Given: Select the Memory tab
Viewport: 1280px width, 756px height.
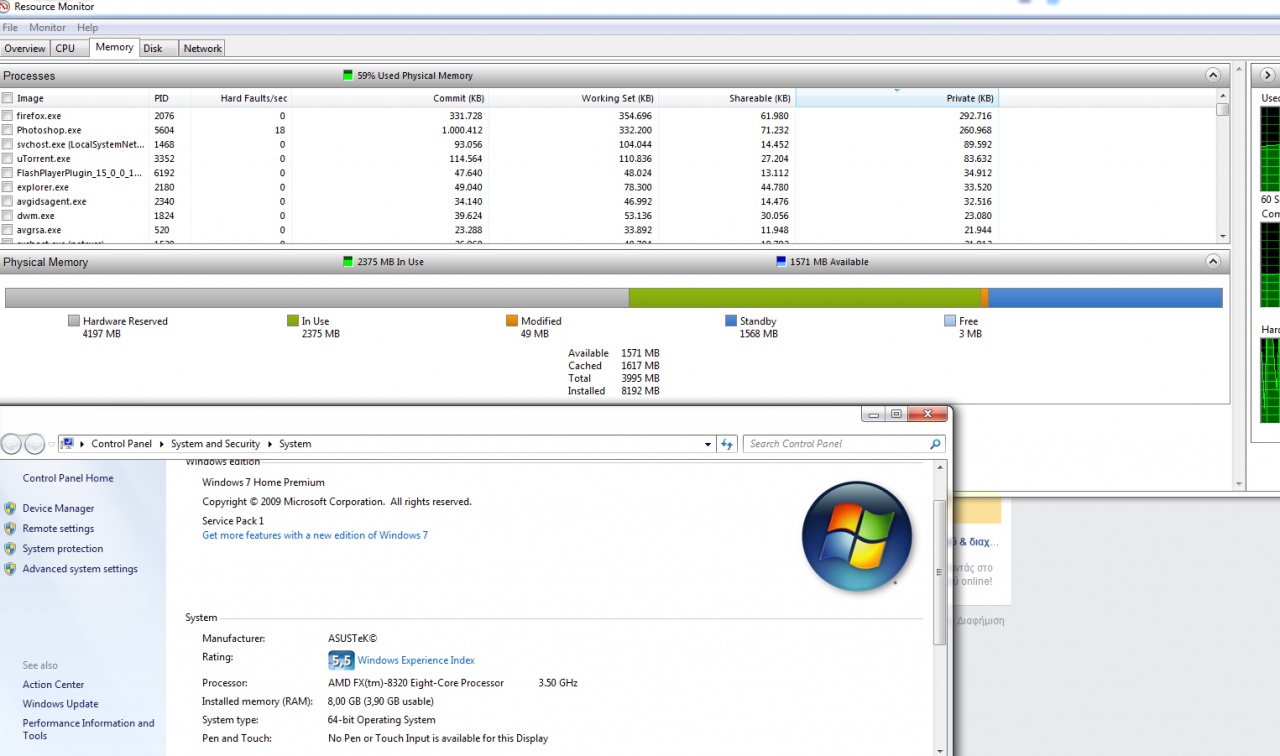Looking at the screenshot, I should pos(114,47).
